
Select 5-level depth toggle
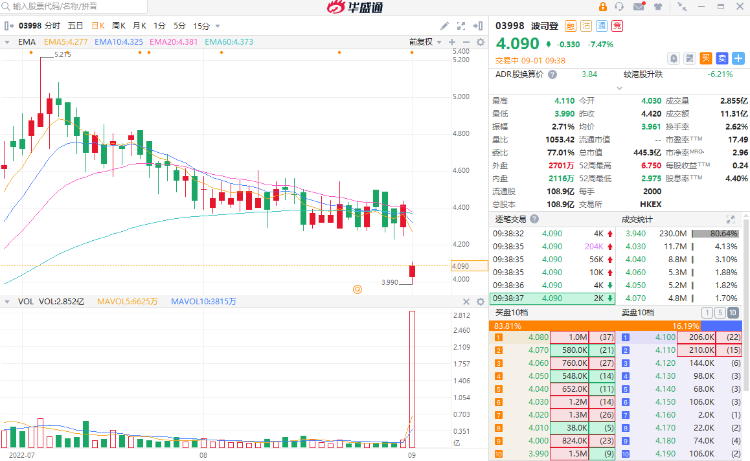click(720, 313)
